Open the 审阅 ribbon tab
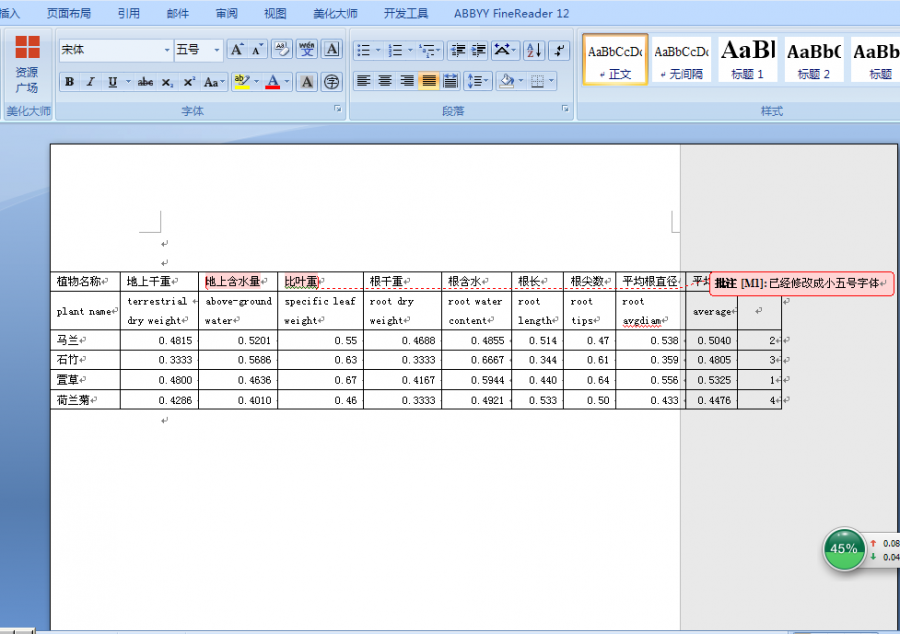Screen dimensions: 900x634 coord(226,13)
